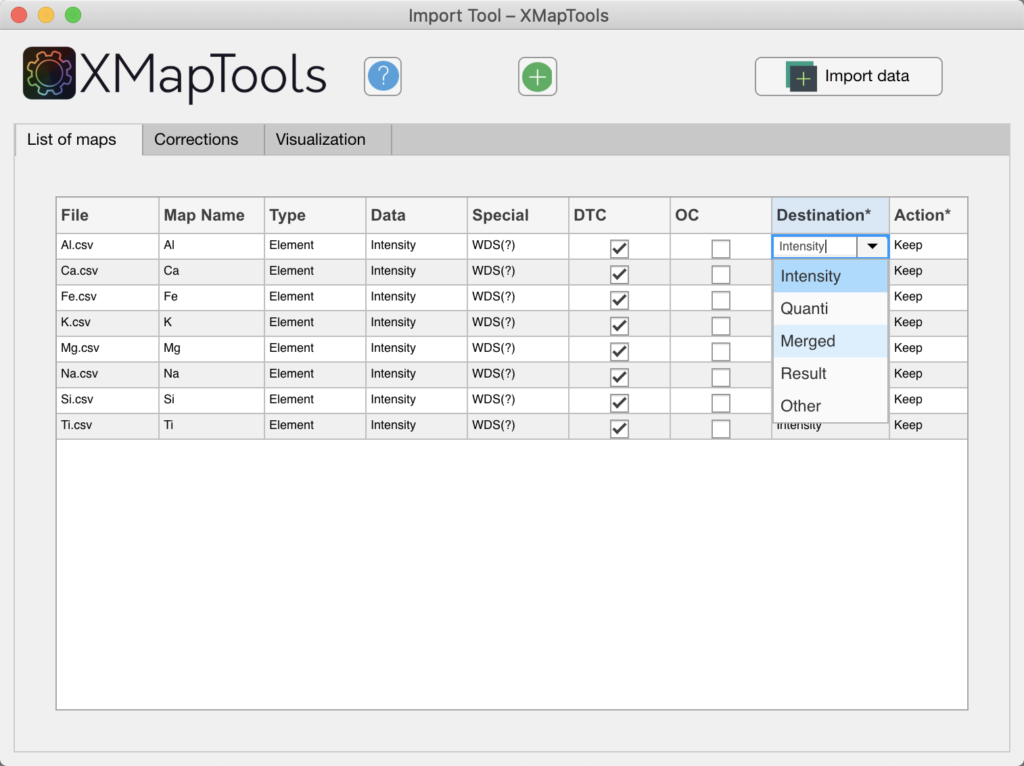
Task: Click the Special cell WDS(?) for Na.csv
Action: point(518,374)
